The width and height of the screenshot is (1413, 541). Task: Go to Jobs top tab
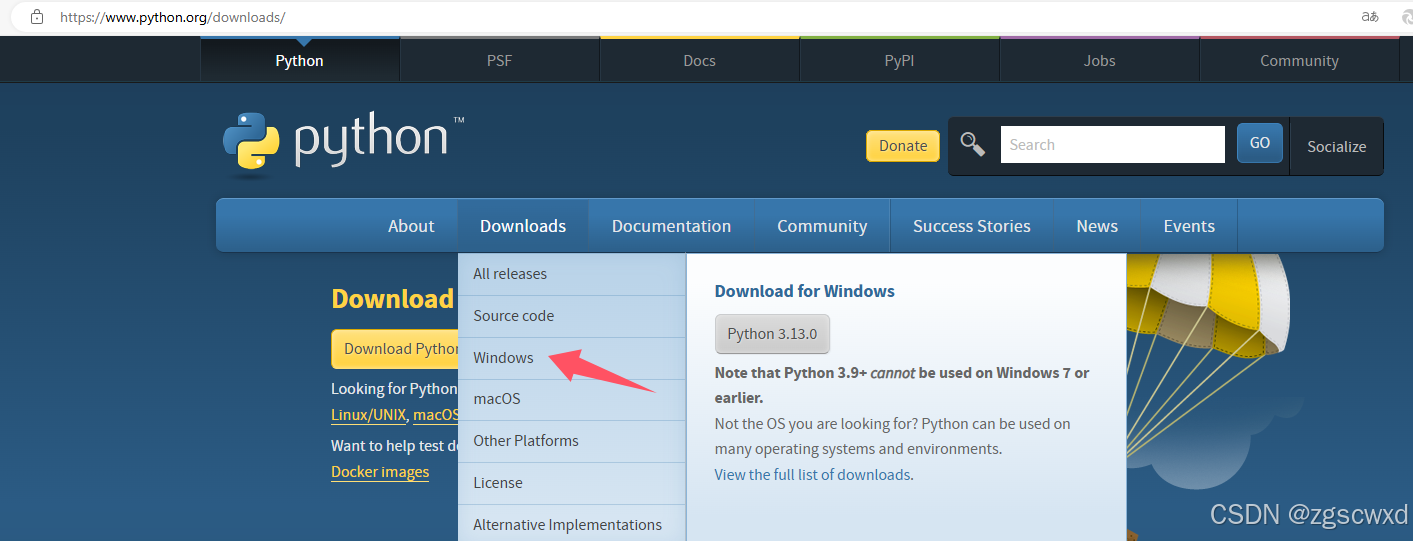tap(1100, 60)
